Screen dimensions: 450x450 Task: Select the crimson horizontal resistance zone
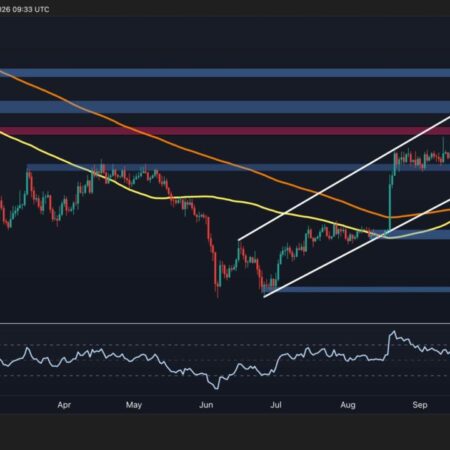click(225, 131)
